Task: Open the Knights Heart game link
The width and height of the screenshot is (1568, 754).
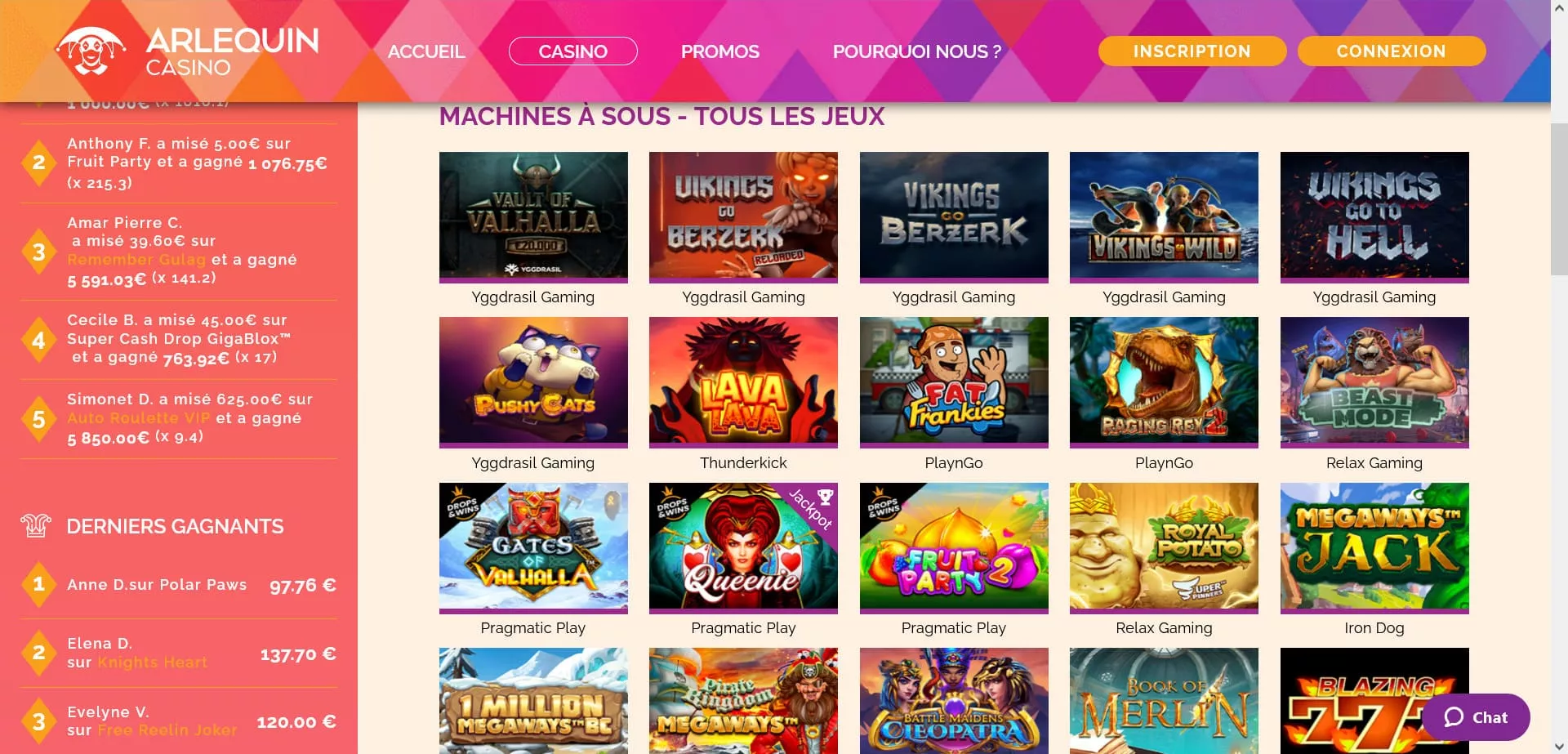Action: click(153, 663)
